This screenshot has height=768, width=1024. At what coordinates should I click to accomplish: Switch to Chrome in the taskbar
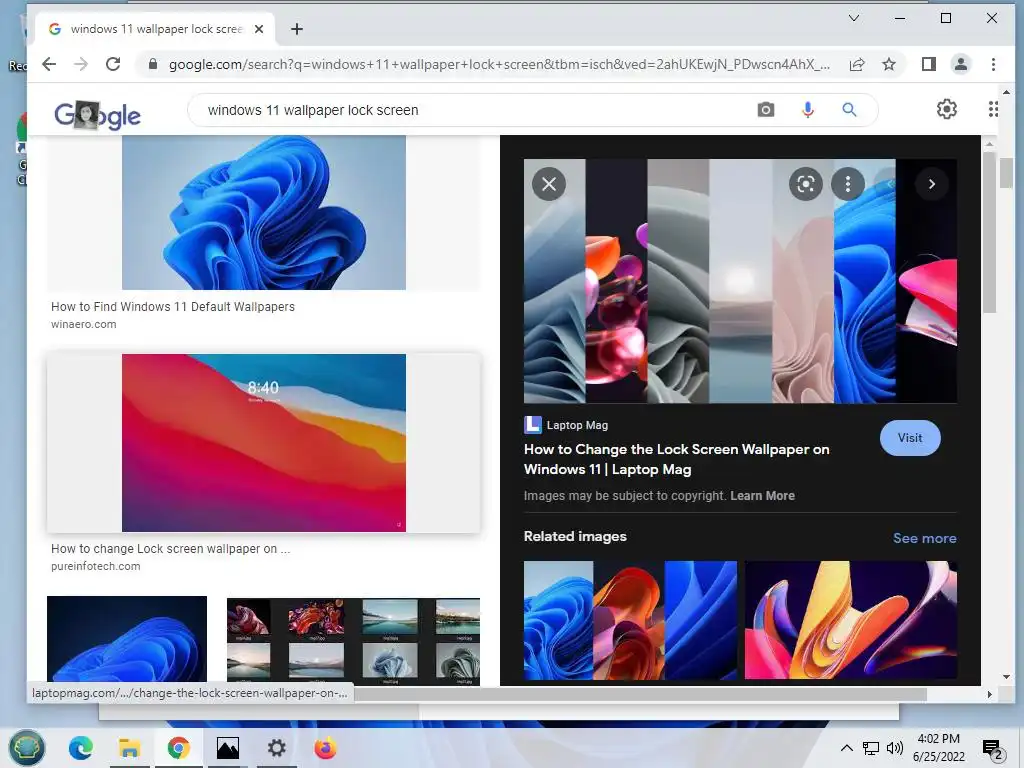coord(178,748)
